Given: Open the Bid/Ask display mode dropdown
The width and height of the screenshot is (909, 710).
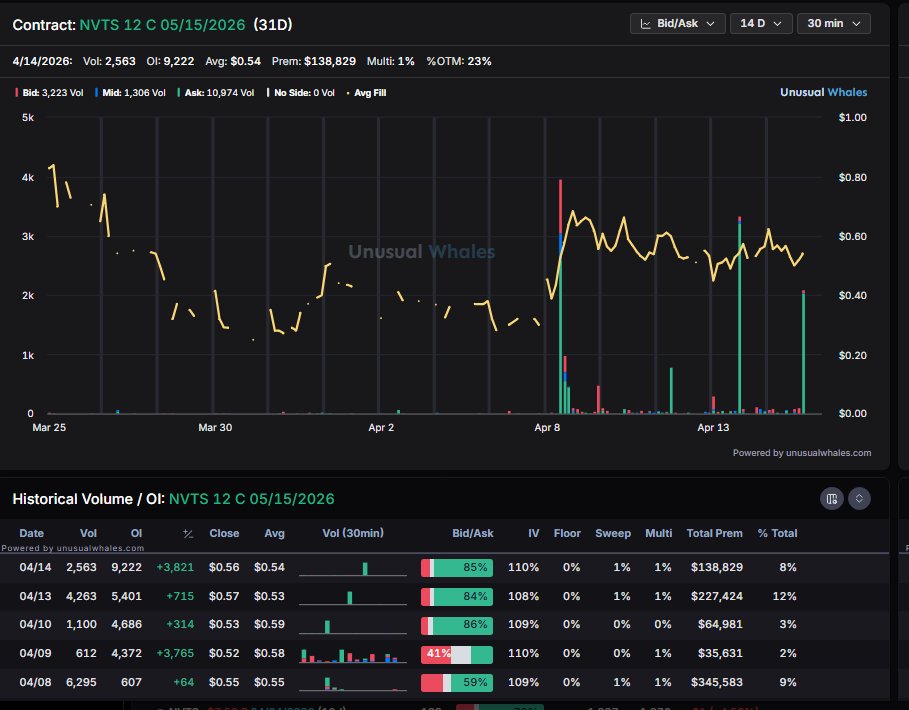Looking at the screenshot, I should (x=677, y=23).
